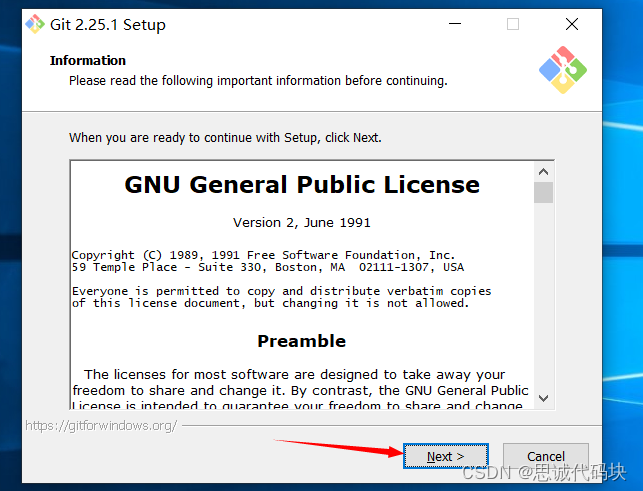This screenshot has height=491, width=643.
Task: Click the 'freedom to share and change it' line
Action: pyautogui.click(x=301, y=391)
